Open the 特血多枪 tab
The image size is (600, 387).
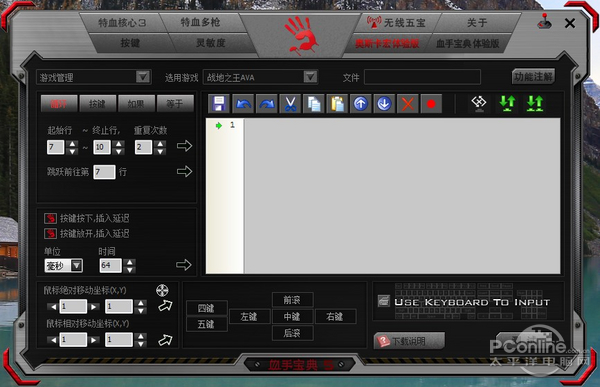(200, 23)
